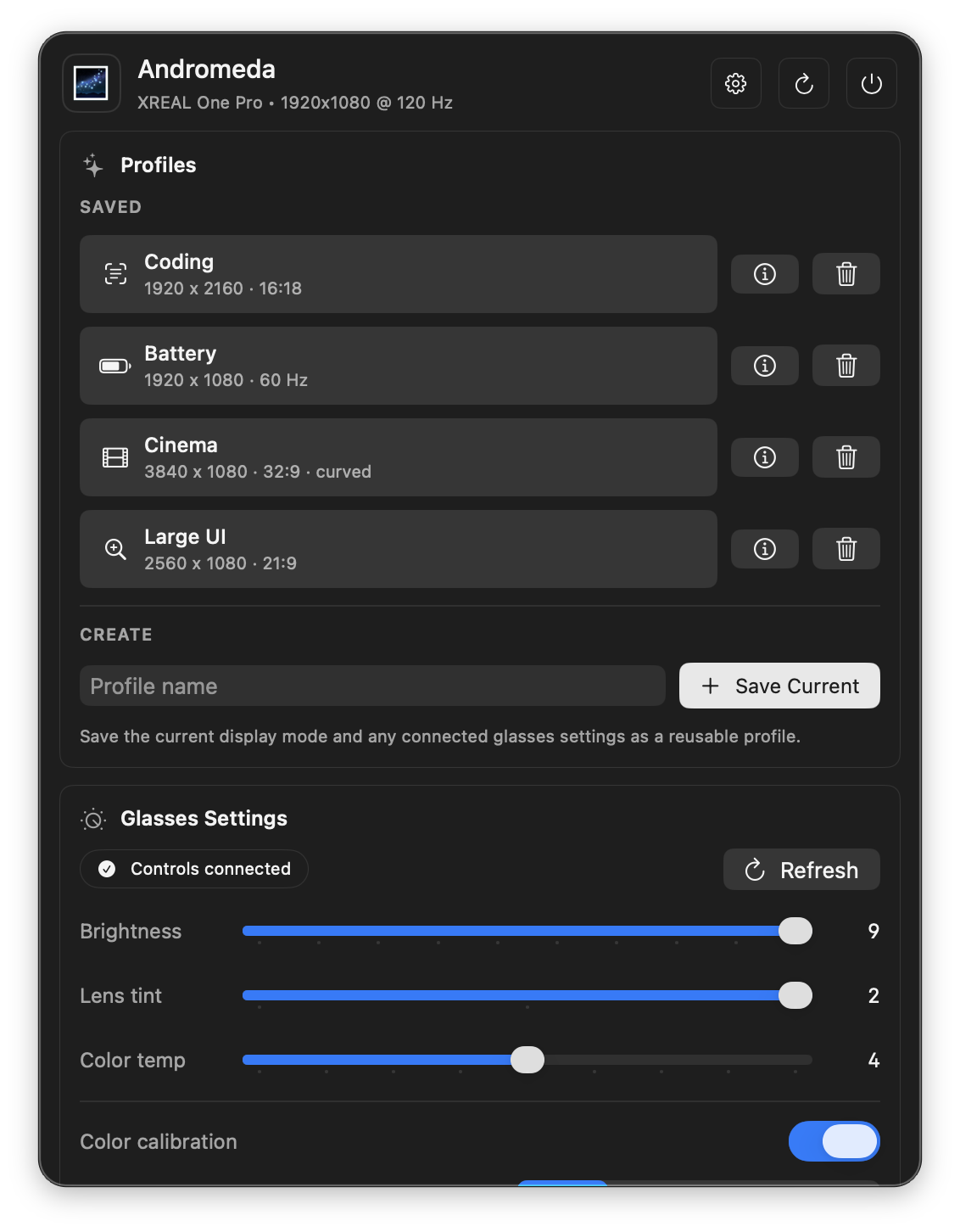Click the text '3840 x 1080 · 32:9 · curved'
The height and width of the screenshot is (1232, 960).
click(x=258, y=472)
